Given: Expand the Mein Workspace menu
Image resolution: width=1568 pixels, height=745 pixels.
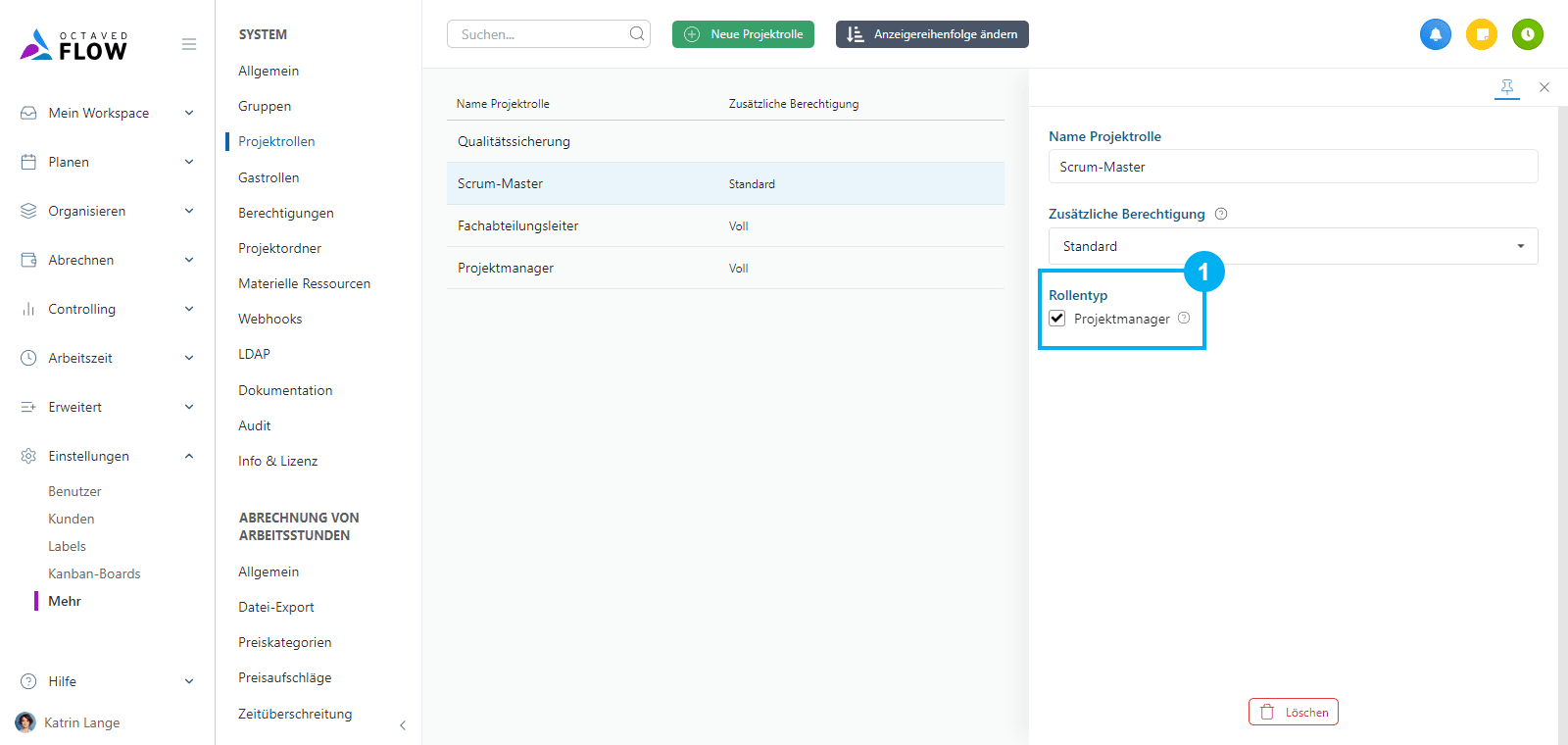Looking at the screenshot, I should coord(108,113).
